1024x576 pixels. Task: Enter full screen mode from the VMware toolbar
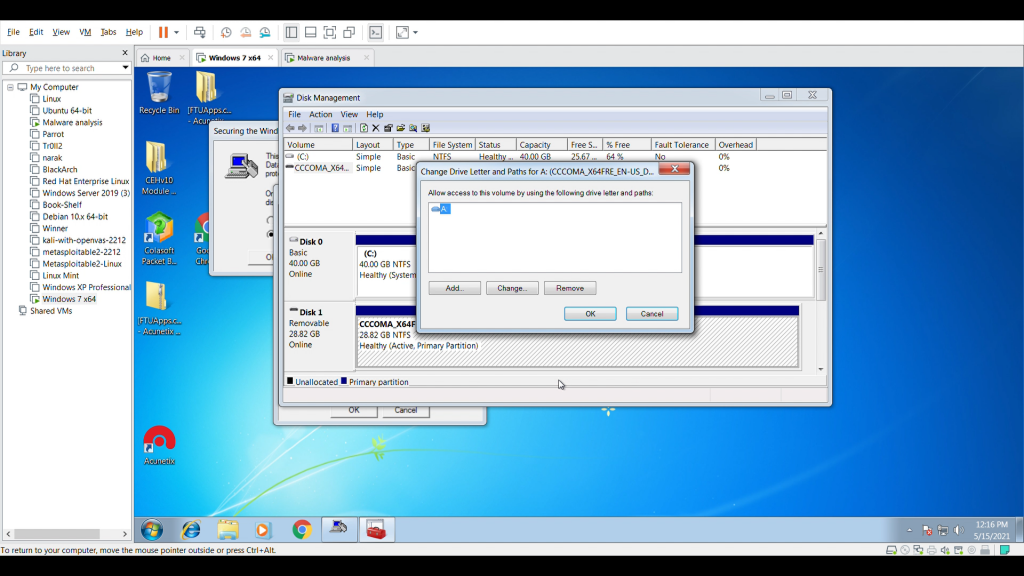[330, 32]
